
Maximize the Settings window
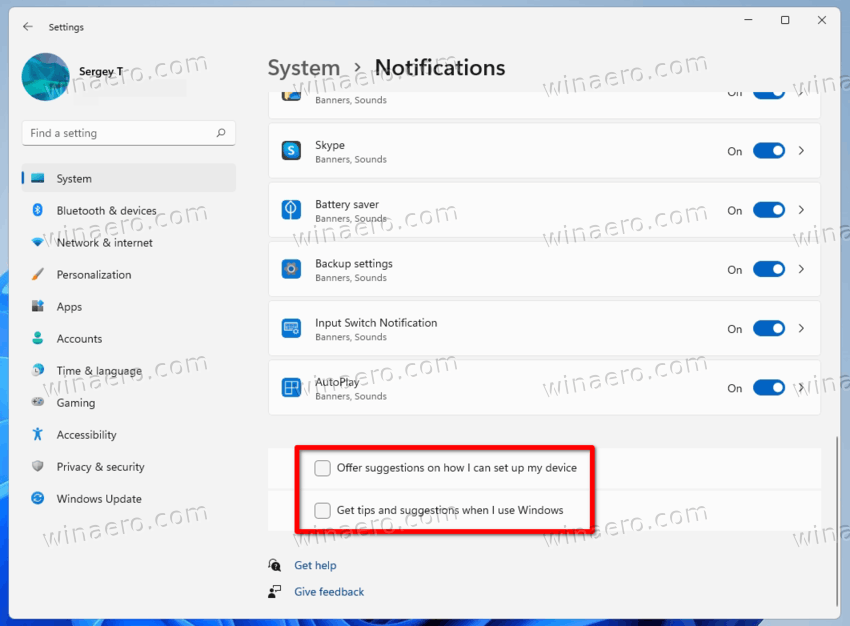[x=785, y=20]
